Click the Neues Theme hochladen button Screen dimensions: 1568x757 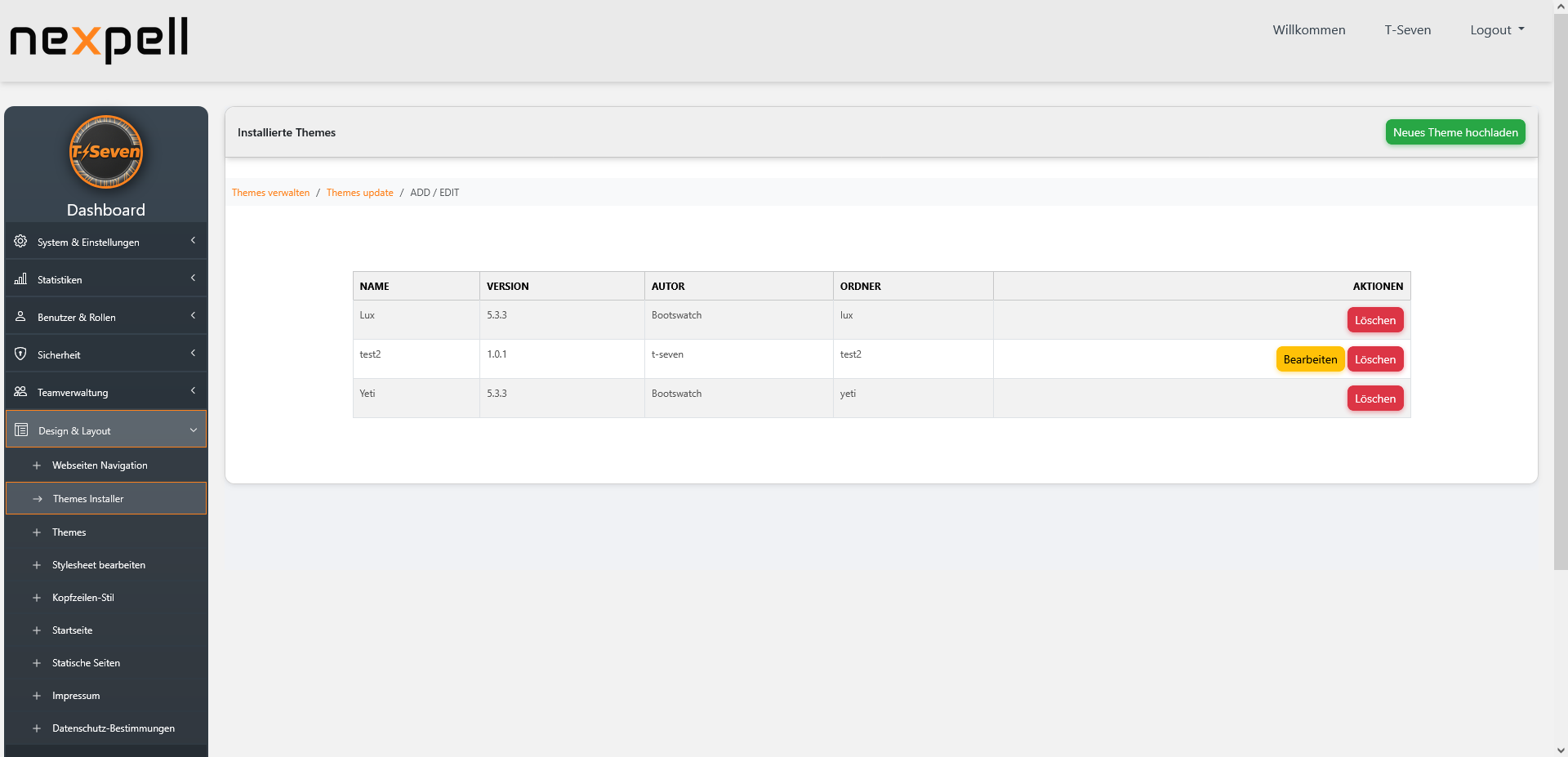coord(1454,131)
